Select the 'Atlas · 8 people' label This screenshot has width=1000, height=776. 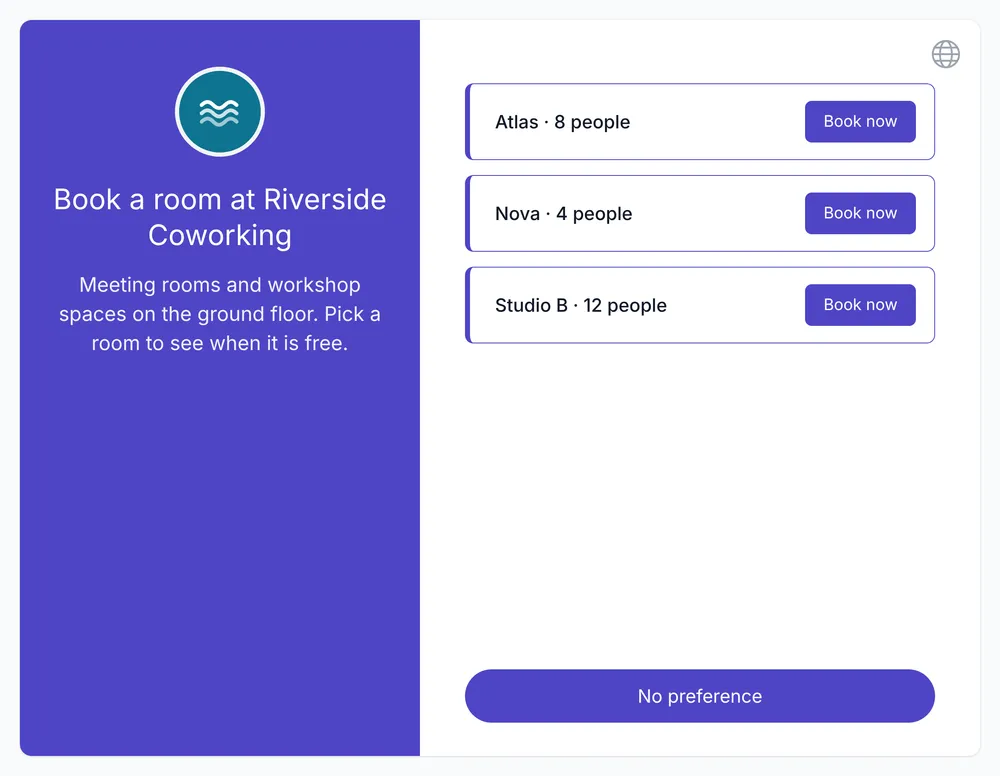562,122
